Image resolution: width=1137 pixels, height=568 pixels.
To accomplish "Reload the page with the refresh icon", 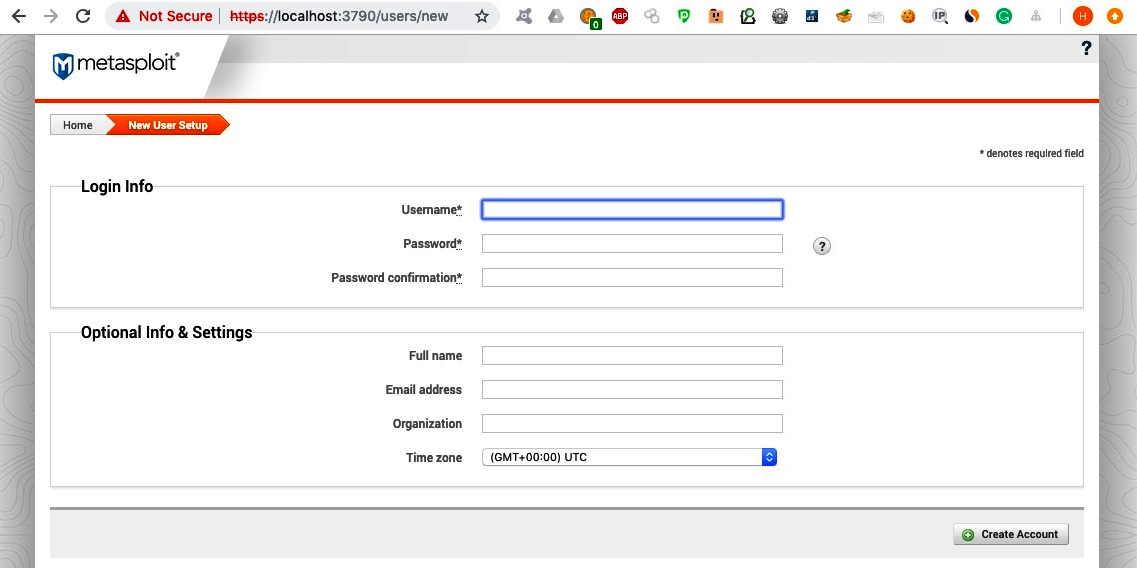I will tap(83, 16).
